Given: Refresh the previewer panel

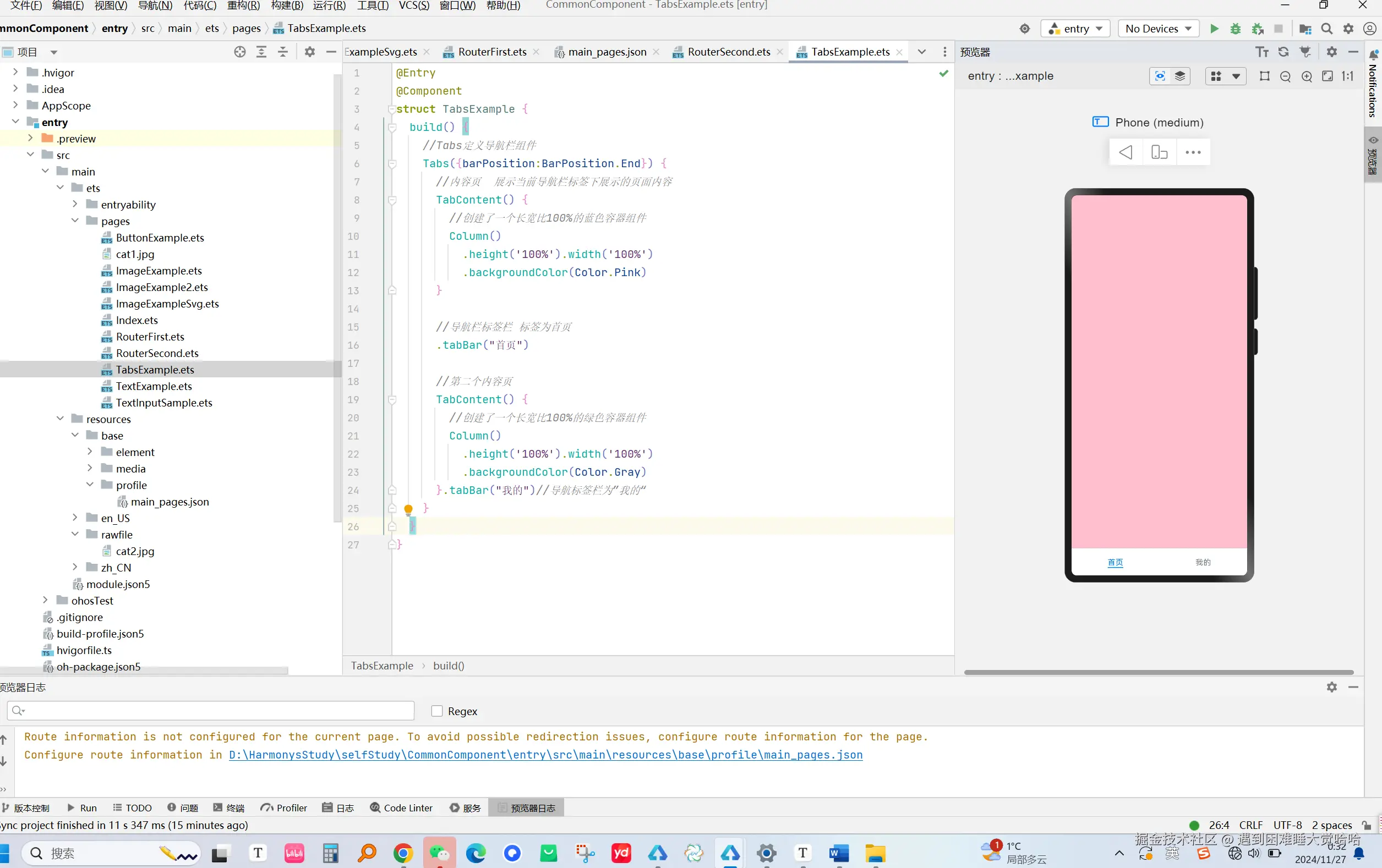Looking at the screenshot, I should (1283, 52).
